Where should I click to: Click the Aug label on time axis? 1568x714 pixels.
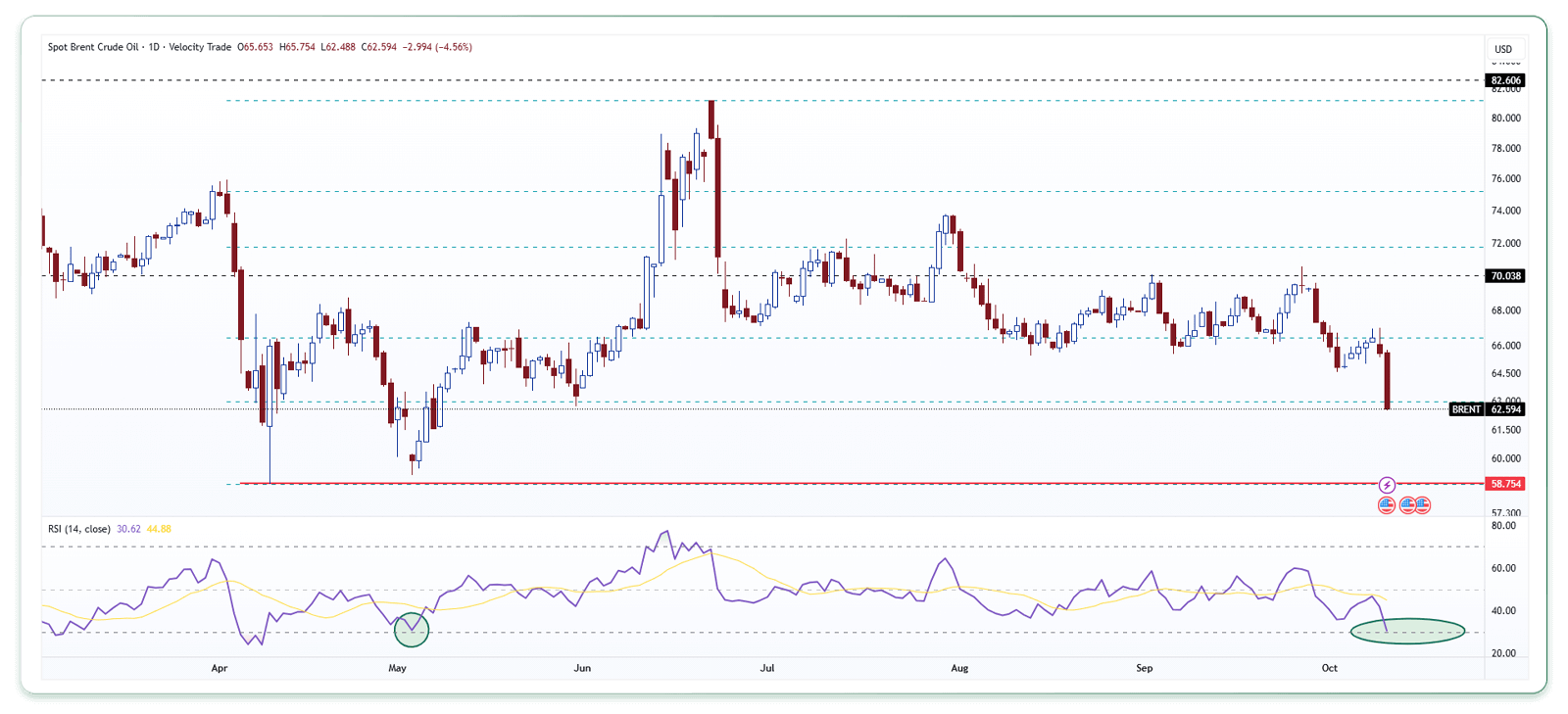959,668
